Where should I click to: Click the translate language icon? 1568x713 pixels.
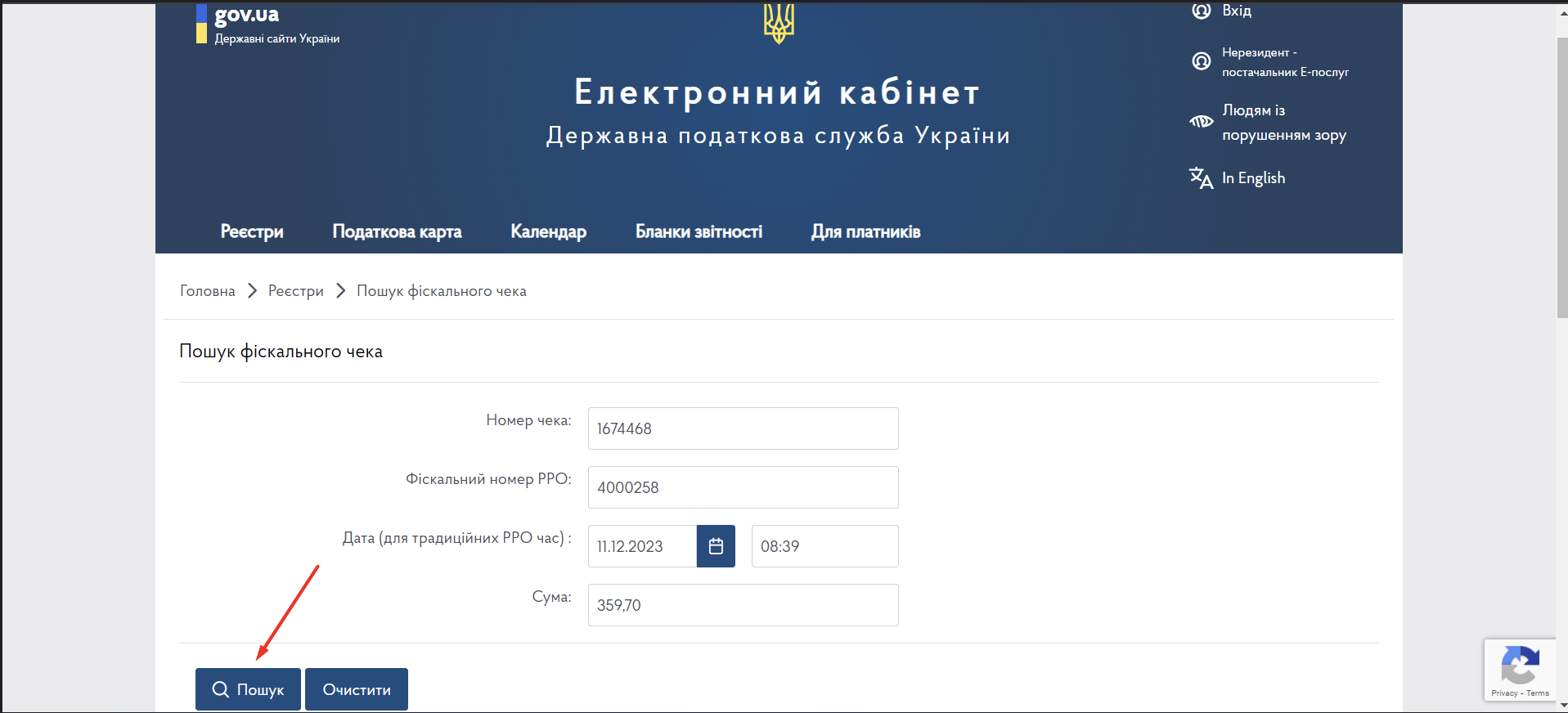[1201, 177]
